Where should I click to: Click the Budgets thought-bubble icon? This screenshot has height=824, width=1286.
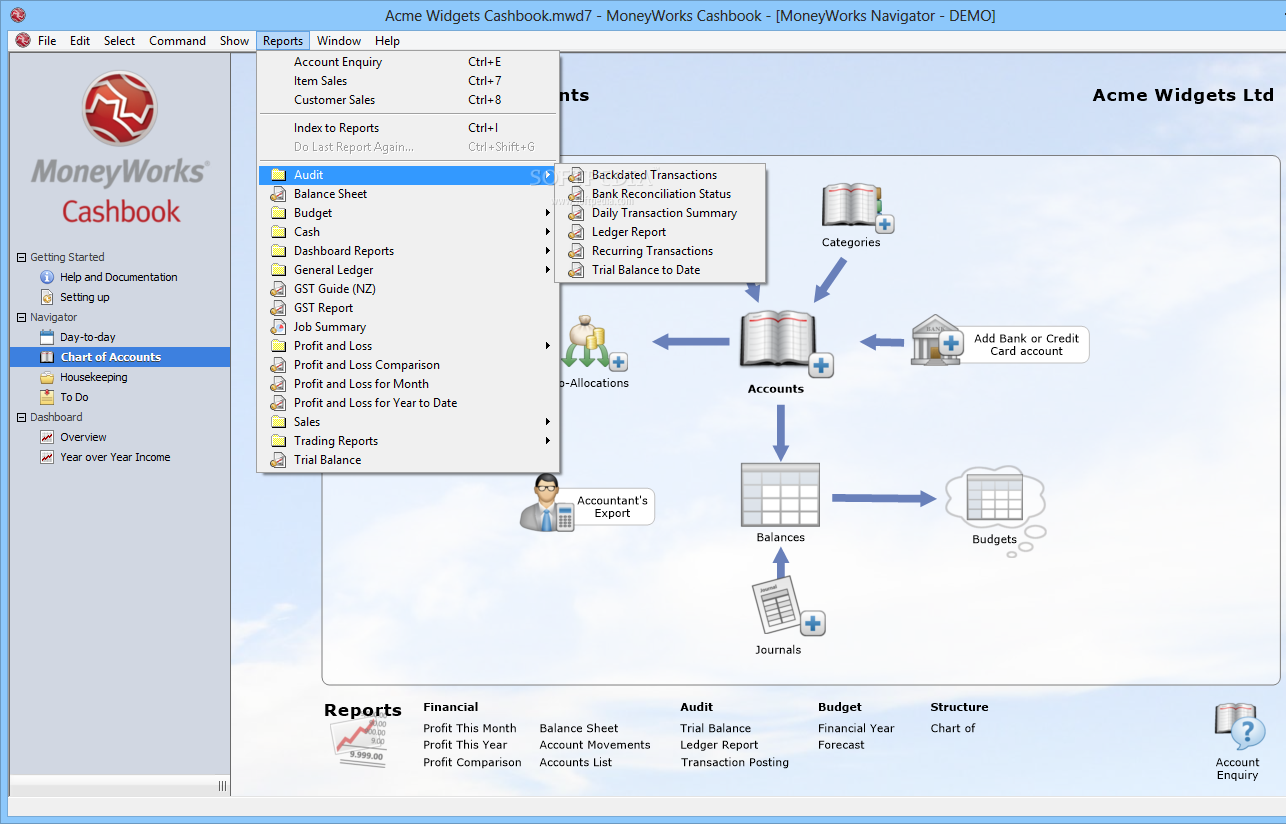tap(995, 498)
